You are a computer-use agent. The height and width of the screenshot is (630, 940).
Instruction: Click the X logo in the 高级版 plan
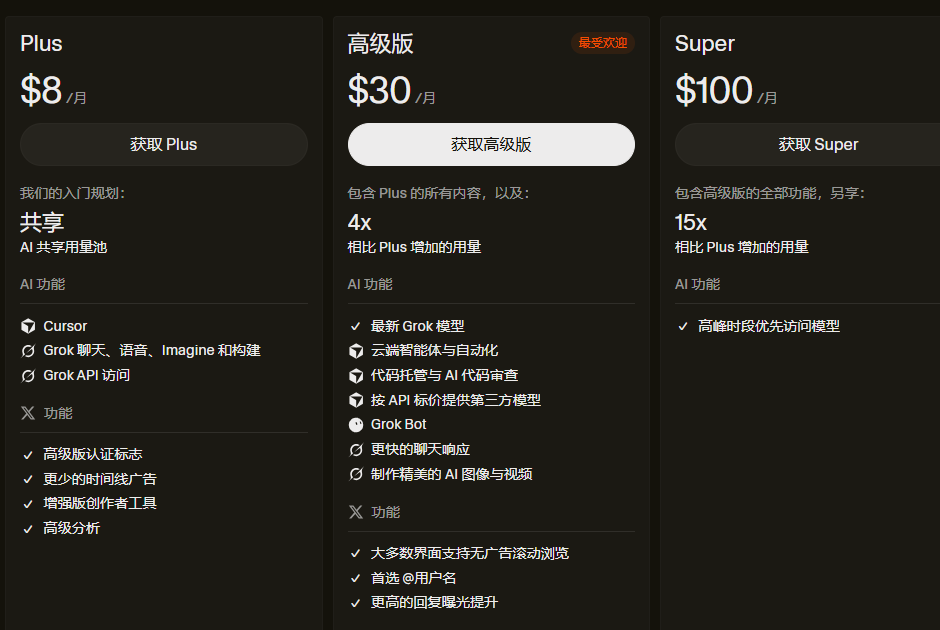point(356,512)
